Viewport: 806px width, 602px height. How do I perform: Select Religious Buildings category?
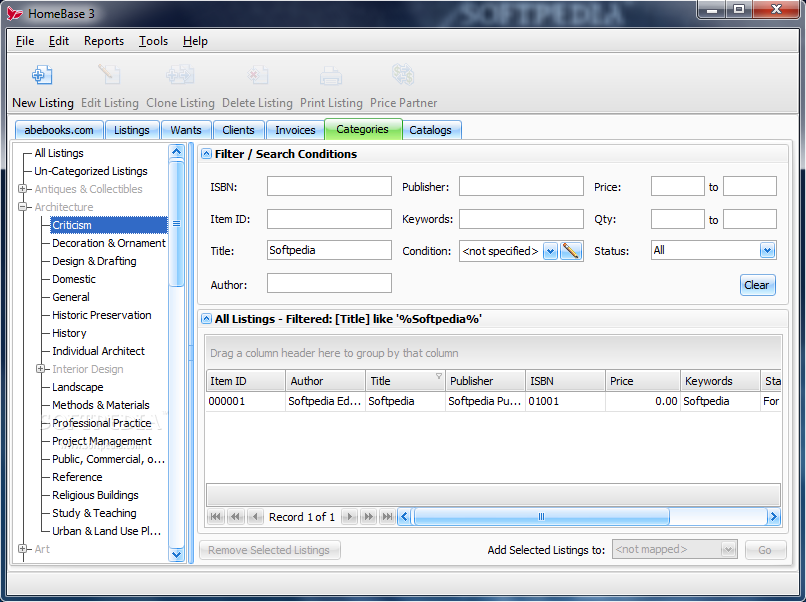(95, 495)
